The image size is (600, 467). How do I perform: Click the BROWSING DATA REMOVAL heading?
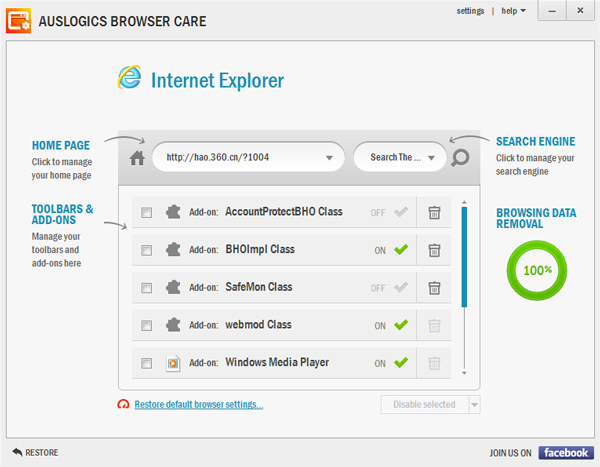point(536,218)
